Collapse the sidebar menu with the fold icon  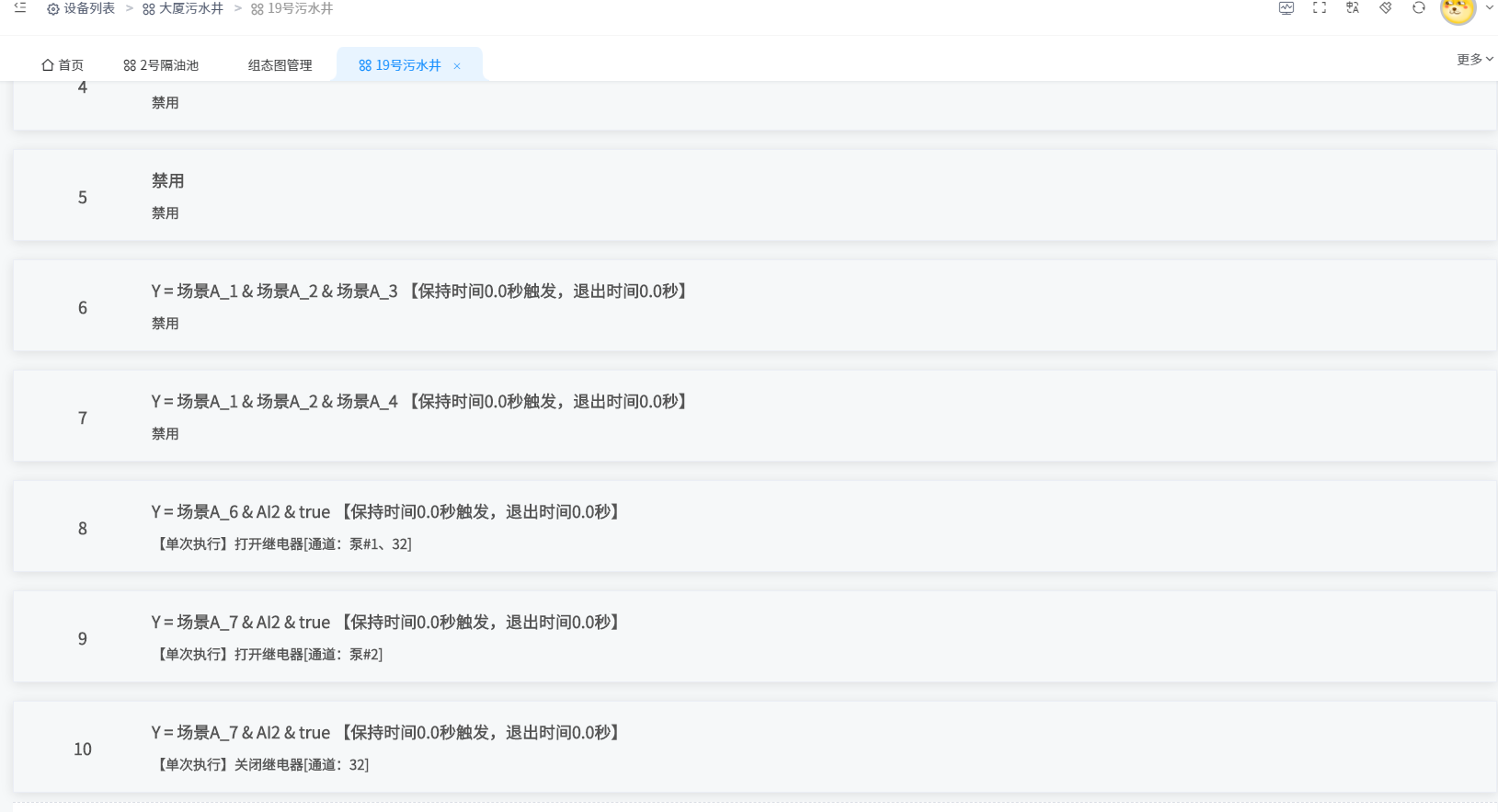pos(20,7)
